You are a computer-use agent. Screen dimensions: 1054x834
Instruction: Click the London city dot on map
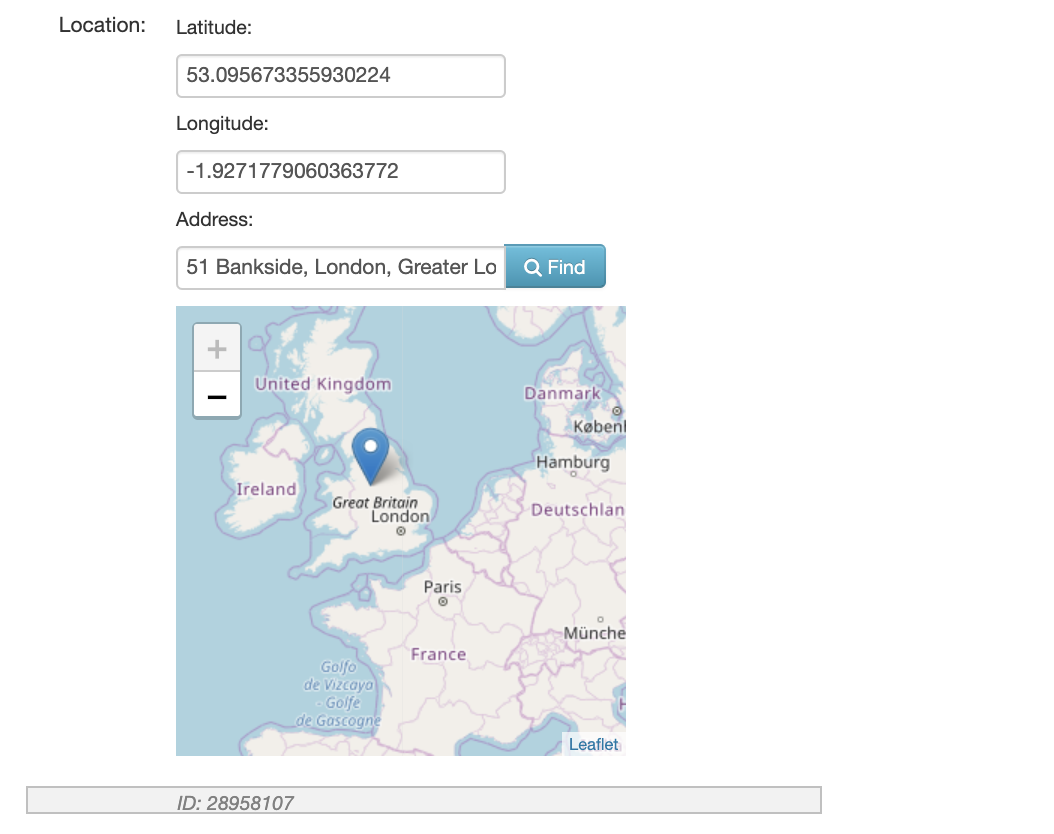coord(401,531)
